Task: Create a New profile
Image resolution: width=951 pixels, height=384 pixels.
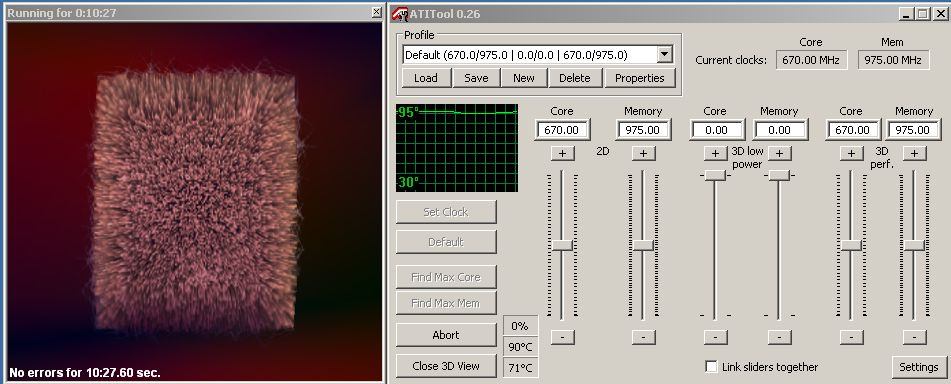Action: coord(523,78)
